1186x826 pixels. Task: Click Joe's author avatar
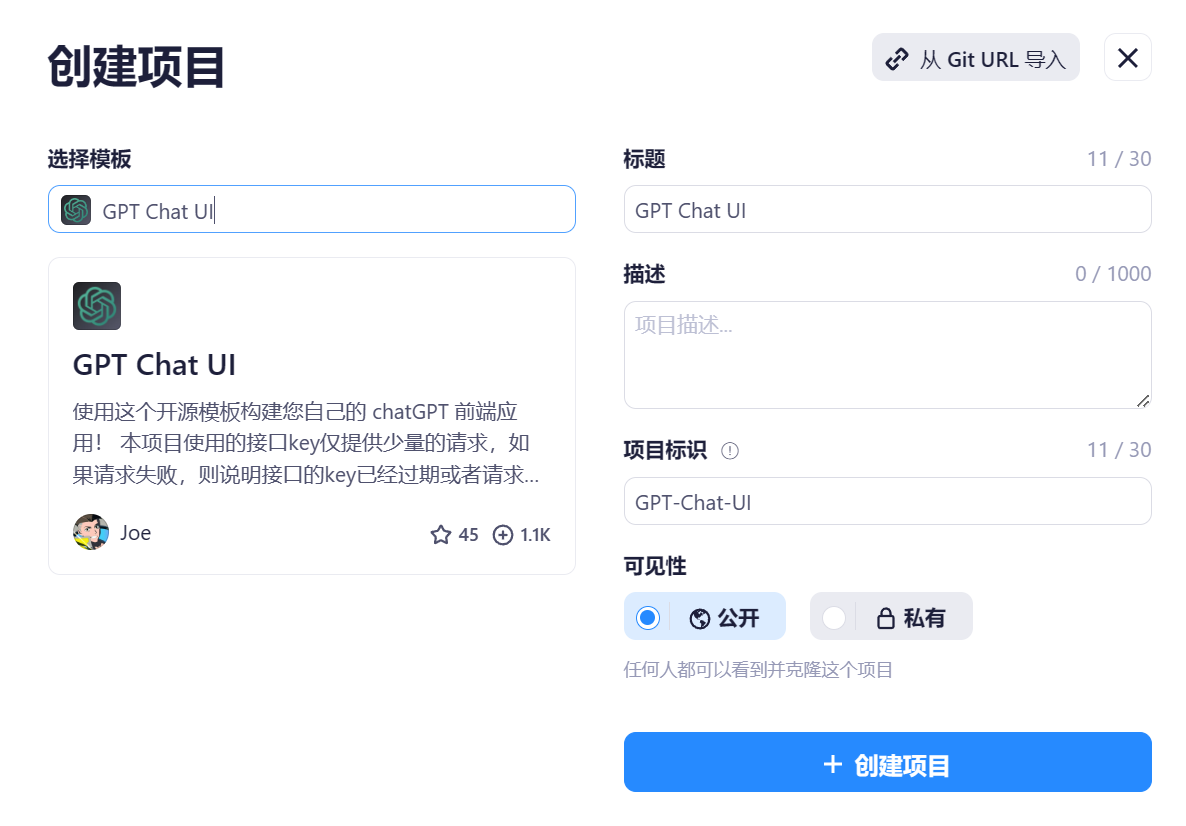coord(91,533)
